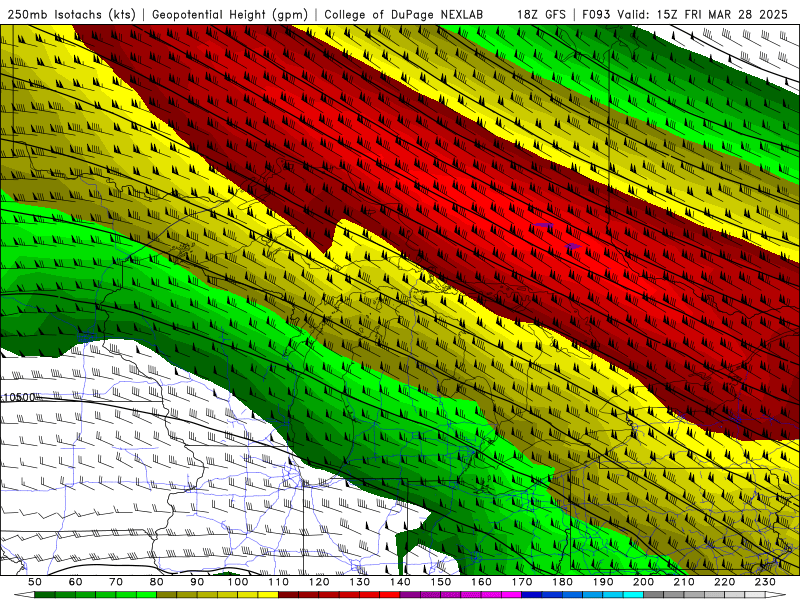Click the 'F093' forecast hour text
This screenshot has width=800, height=600.
point(596,14)
